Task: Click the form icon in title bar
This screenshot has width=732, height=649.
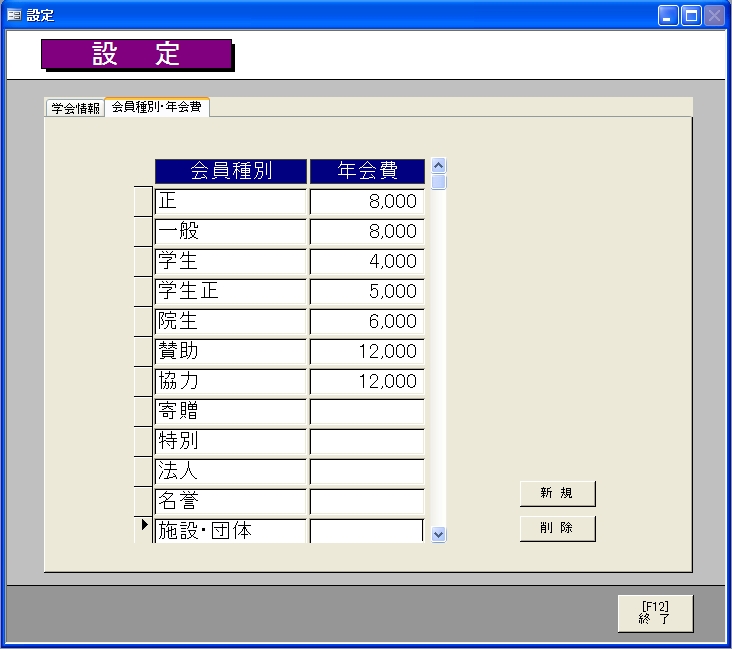Action: coord(14,15)
